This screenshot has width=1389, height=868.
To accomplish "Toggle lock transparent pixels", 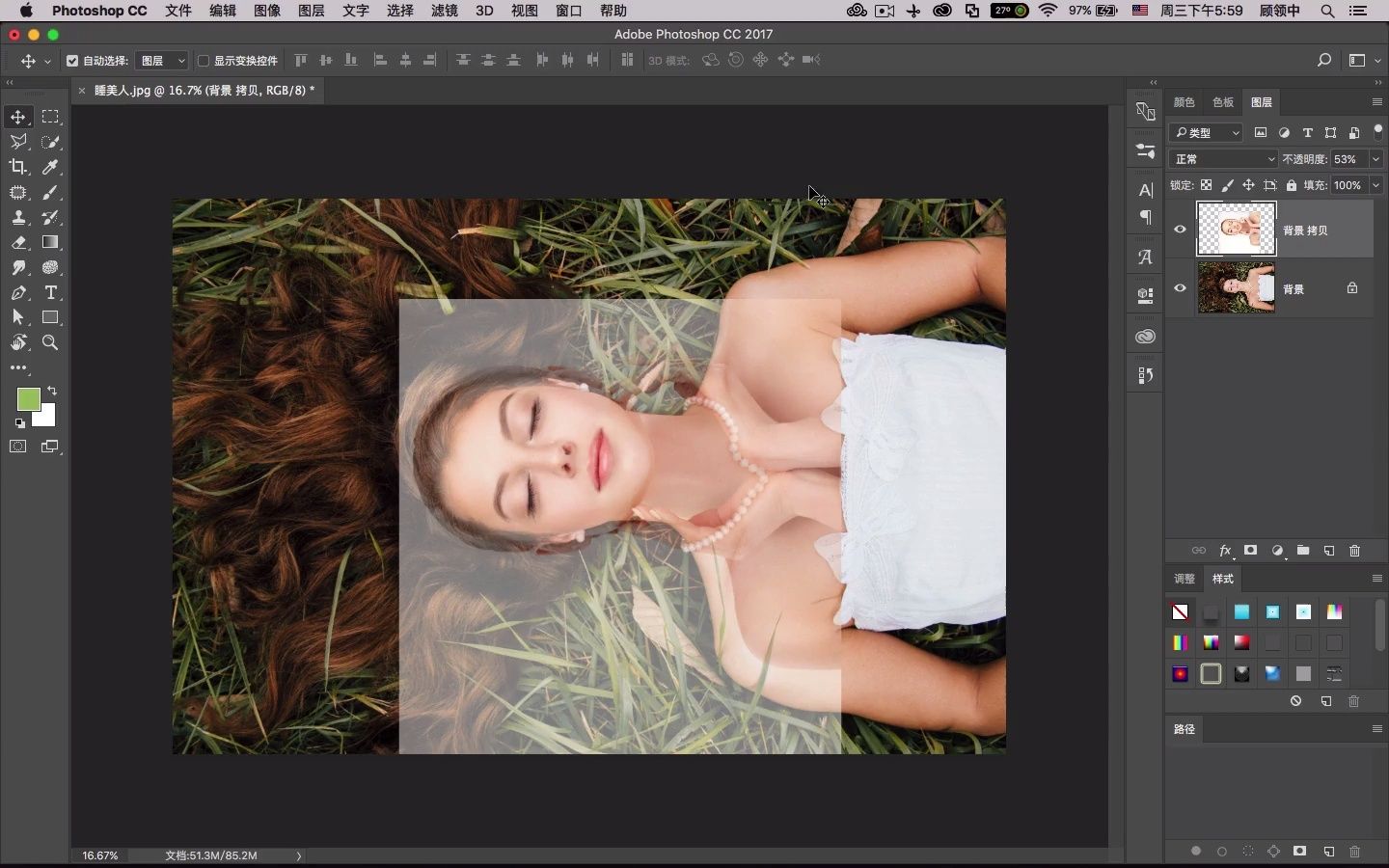I will [x=1206, y=185].
